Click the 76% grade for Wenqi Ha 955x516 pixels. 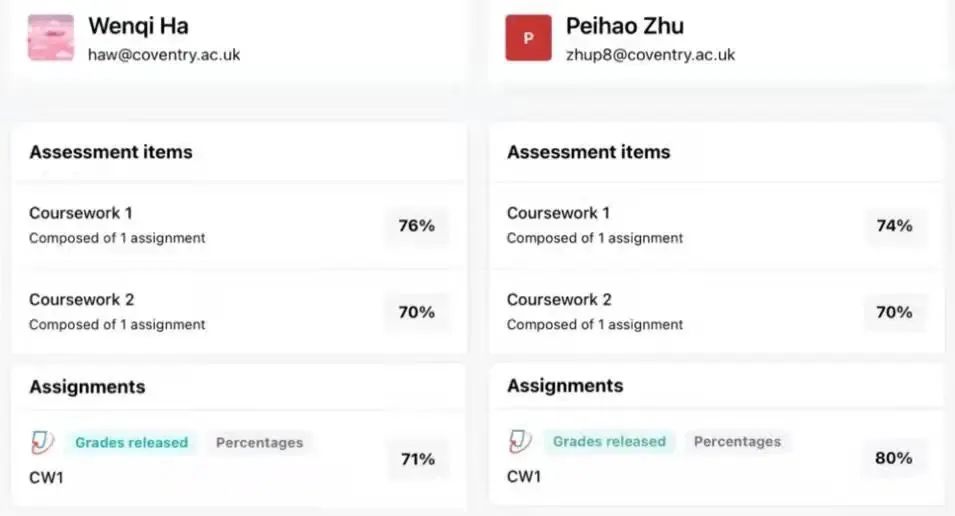click(417, 225)
